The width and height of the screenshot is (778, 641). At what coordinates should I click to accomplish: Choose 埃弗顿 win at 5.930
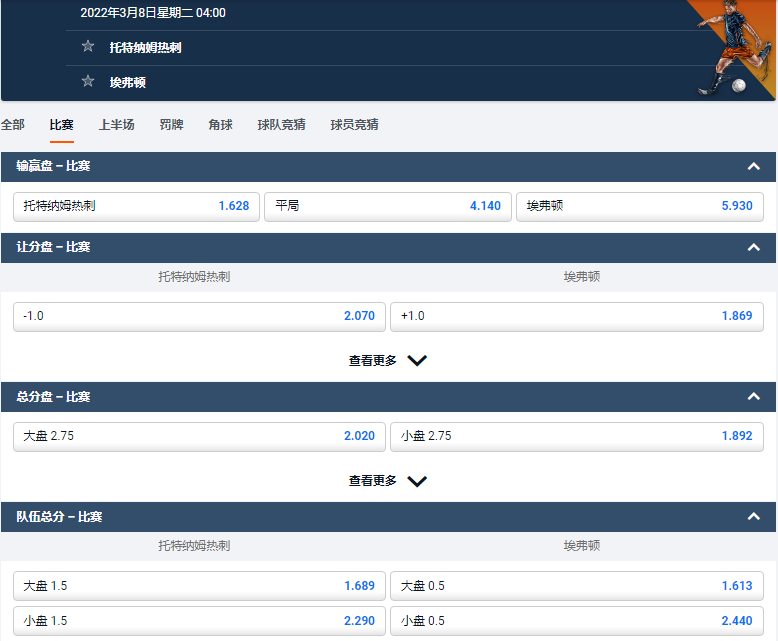click(x=640, y=206)
